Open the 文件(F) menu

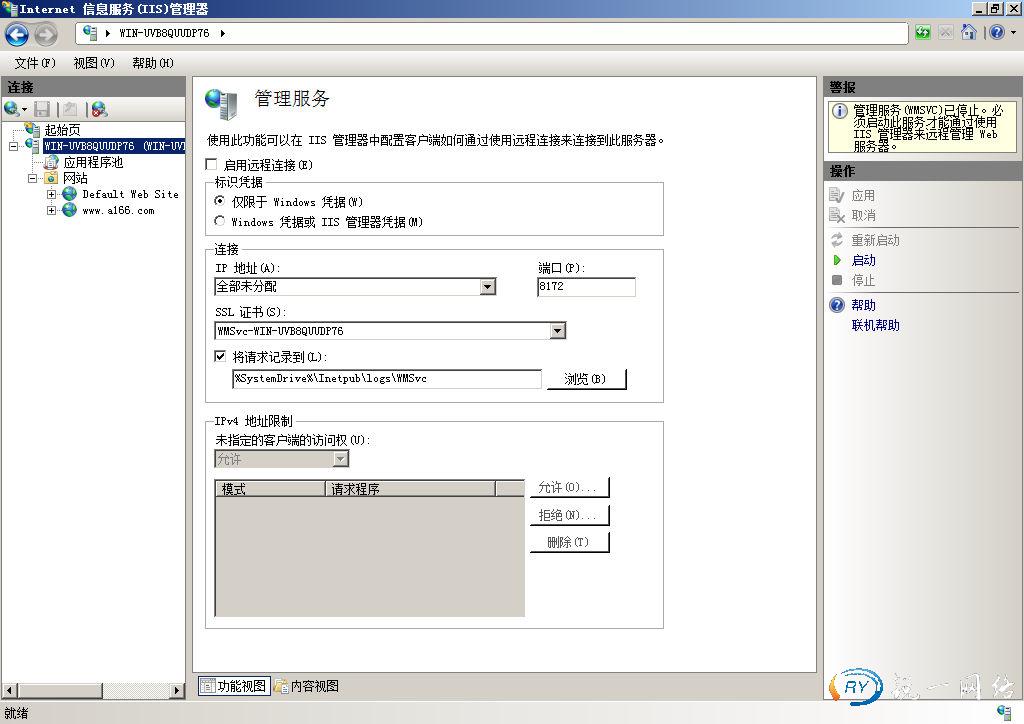[x=34, y=63]
